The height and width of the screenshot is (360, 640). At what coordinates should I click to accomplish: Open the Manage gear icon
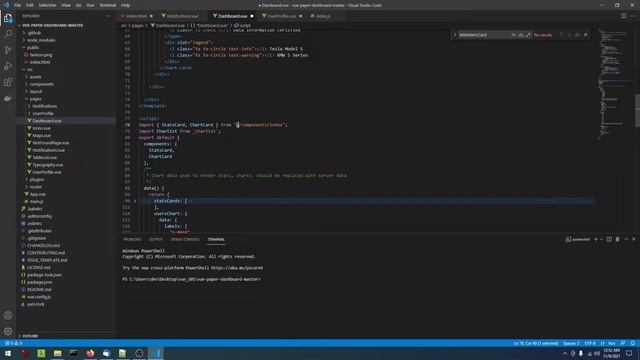click(8, 331)
